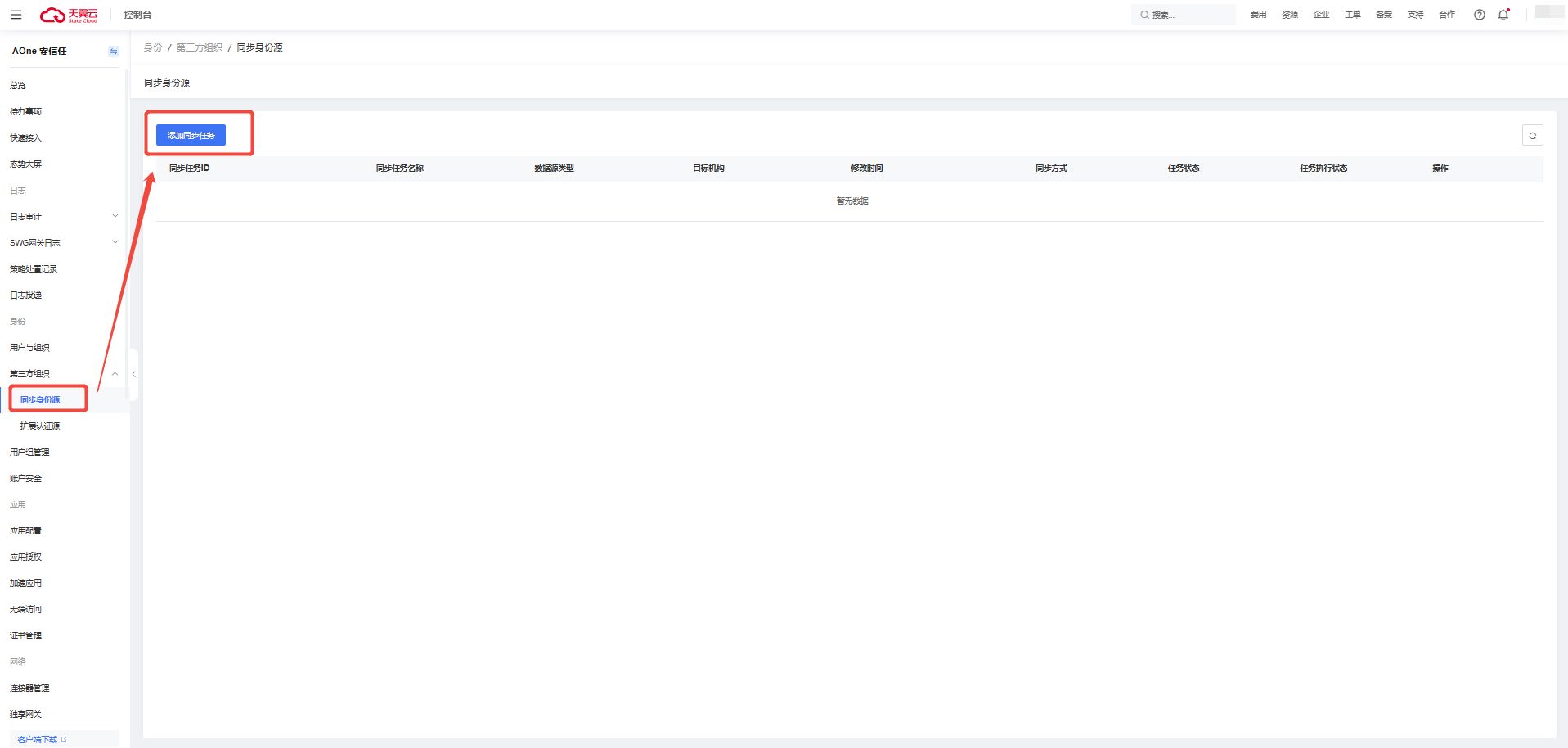The image size is (1568, 748).
Task: Collapse the sidebar with the arrow handle
Action: tap(133, 374)
